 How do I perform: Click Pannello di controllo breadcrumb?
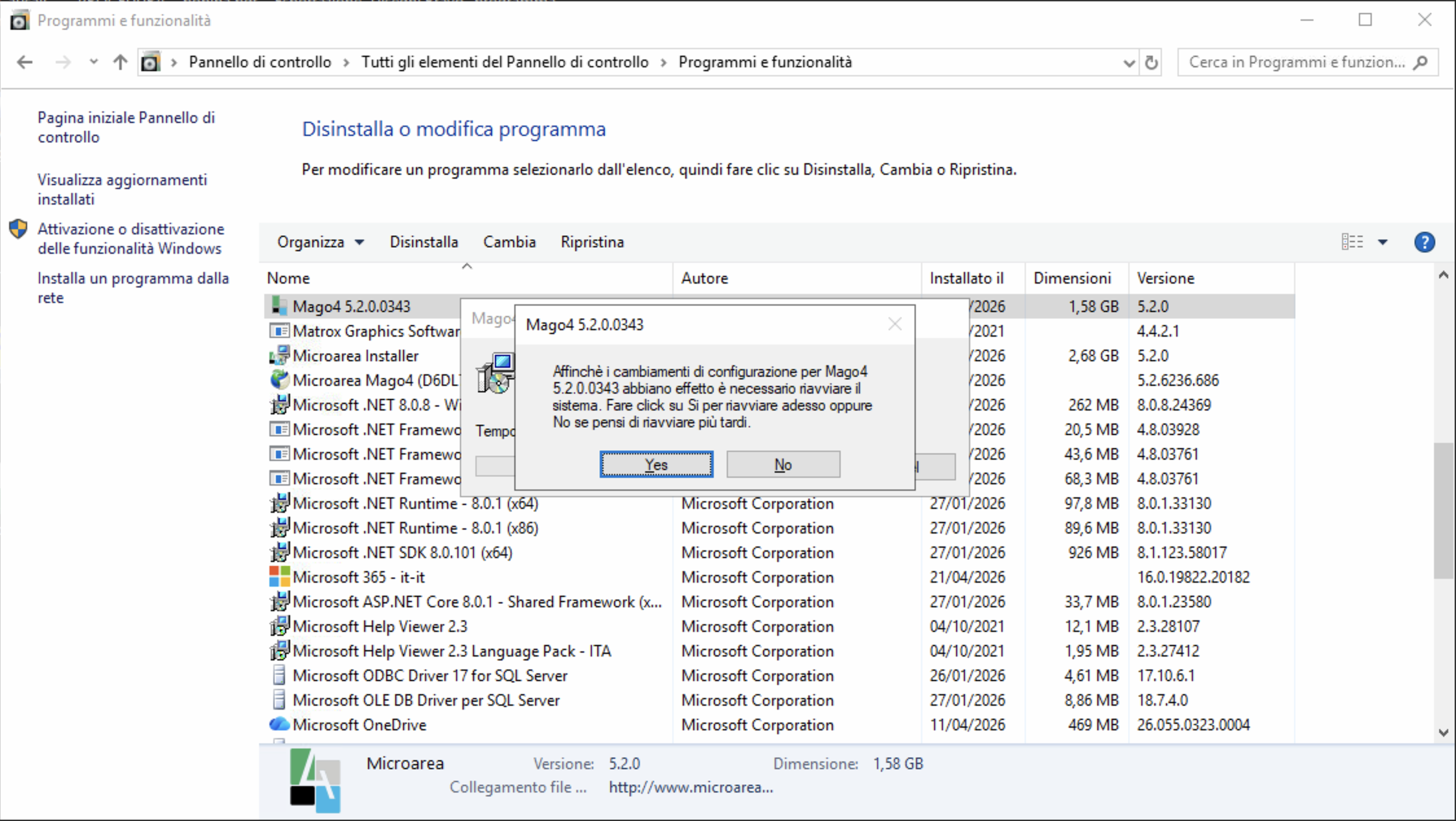tap(260, 62)
